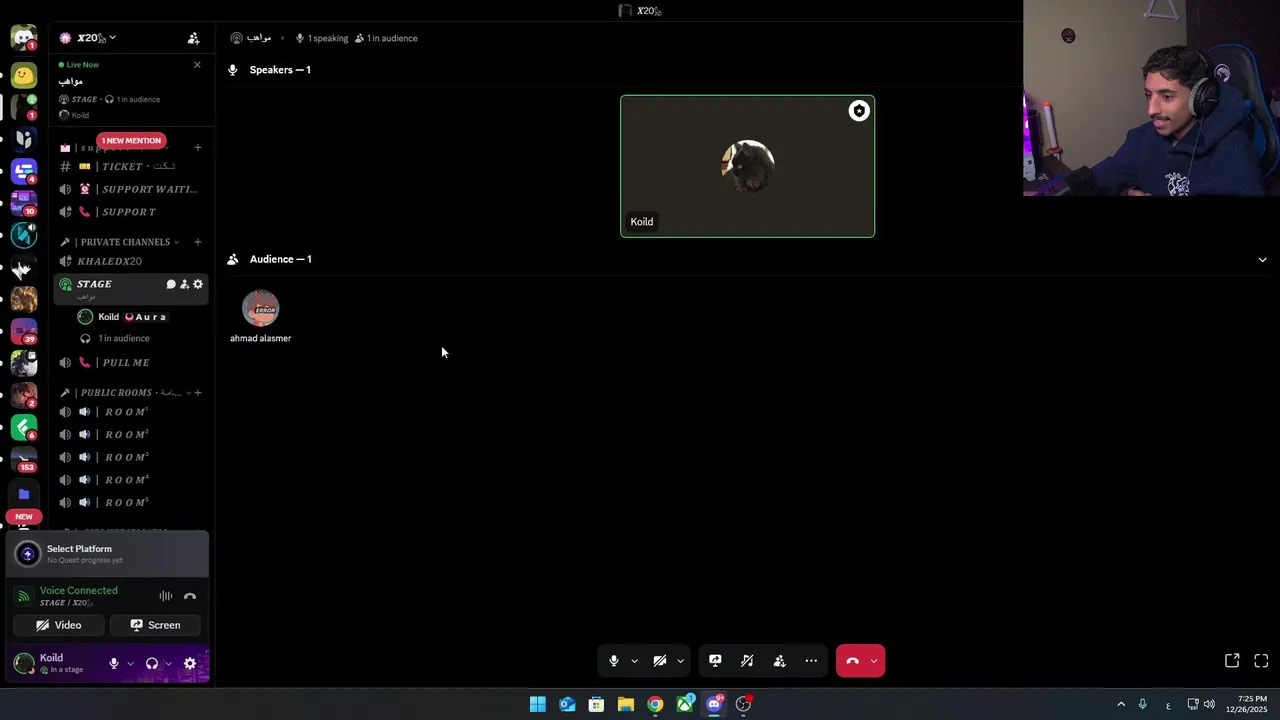The height and width of the screenshot is (720, 1280).
Task: Add a channel to PUBLIC ROOMS category
Action: point(198,393)
